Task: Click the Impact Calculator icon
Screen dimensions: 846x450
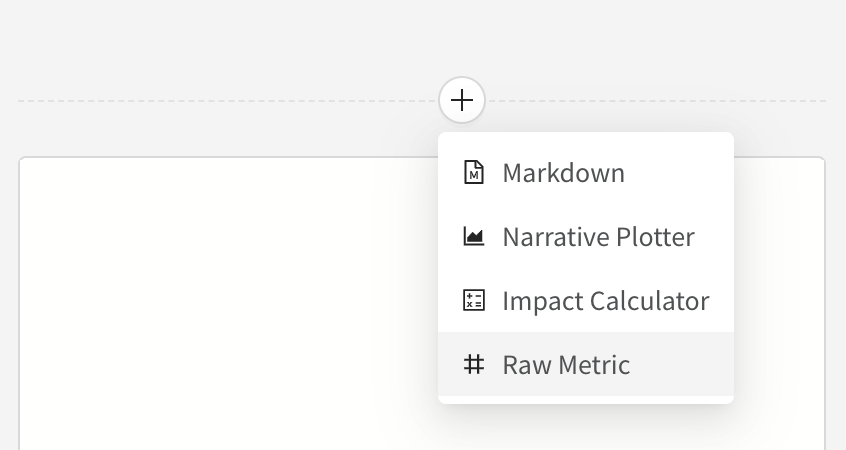Action: coord(474,301)
